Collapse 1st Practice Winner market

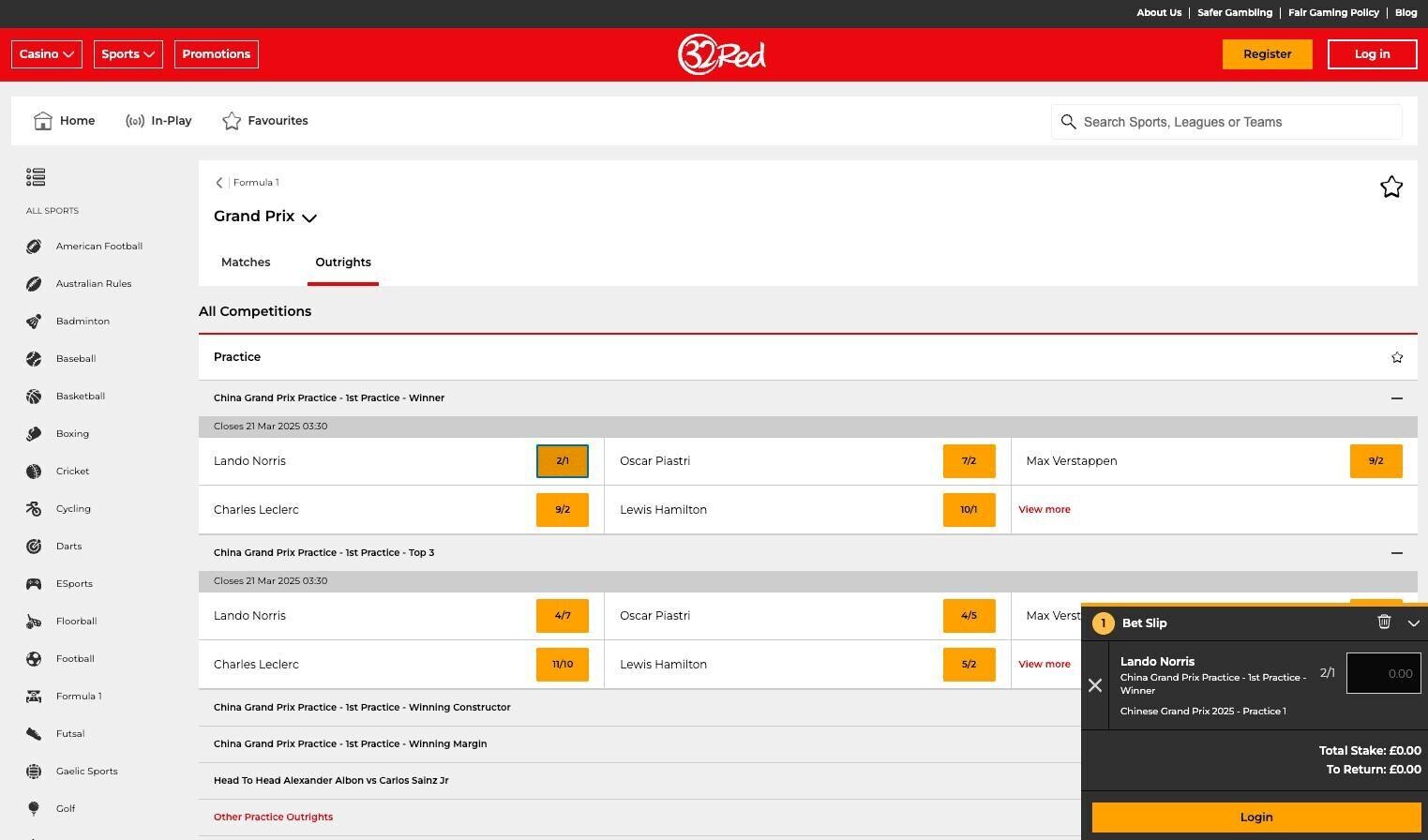[1397, 398]
